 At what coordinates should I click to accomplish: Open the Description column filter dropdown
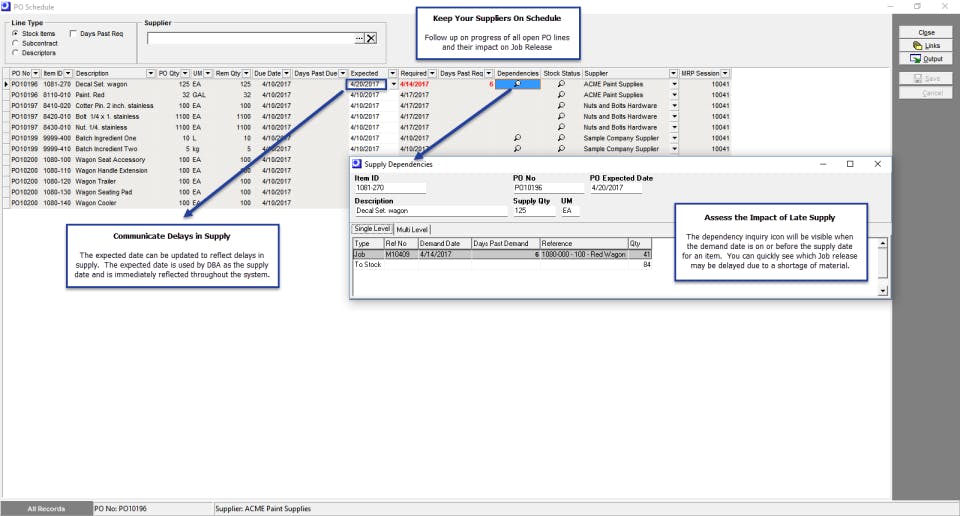point(151,73)
